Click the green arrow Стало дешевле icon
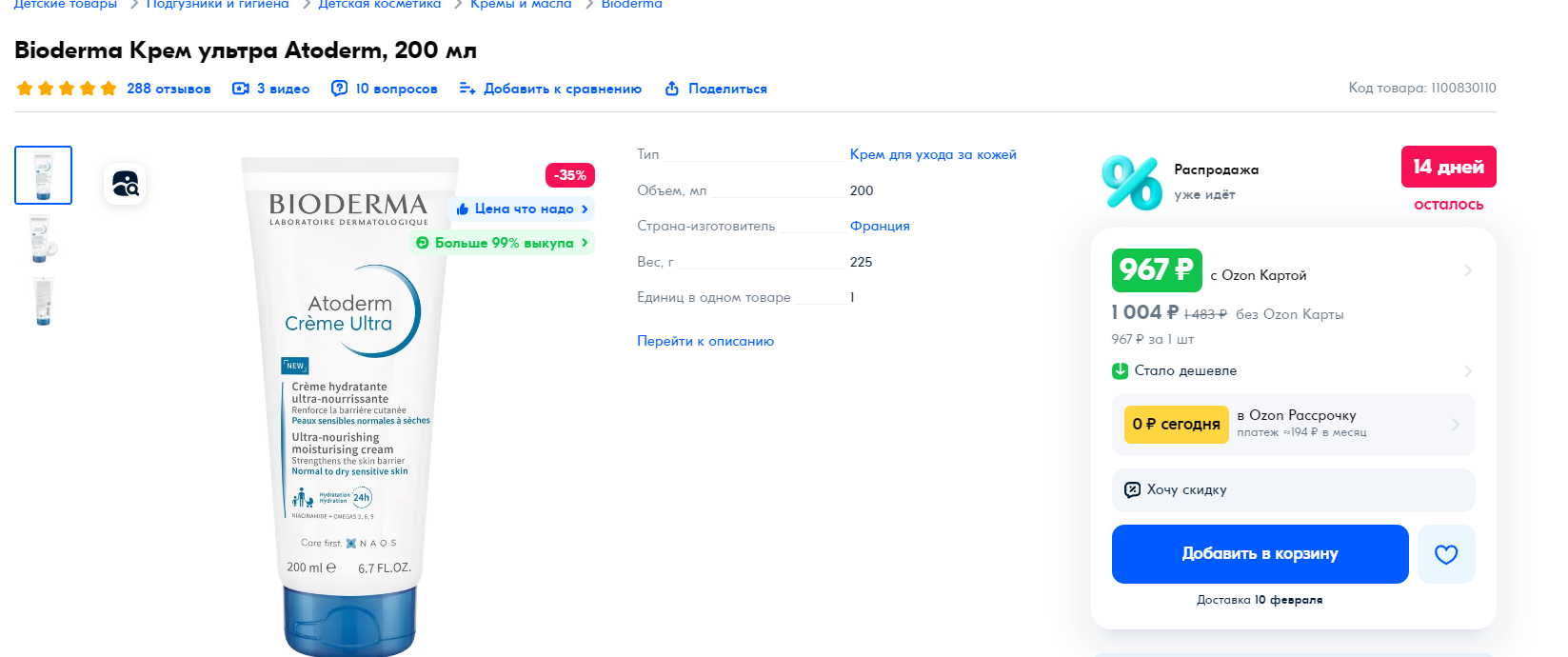Screen dimensions: 1568x657 1120,370
